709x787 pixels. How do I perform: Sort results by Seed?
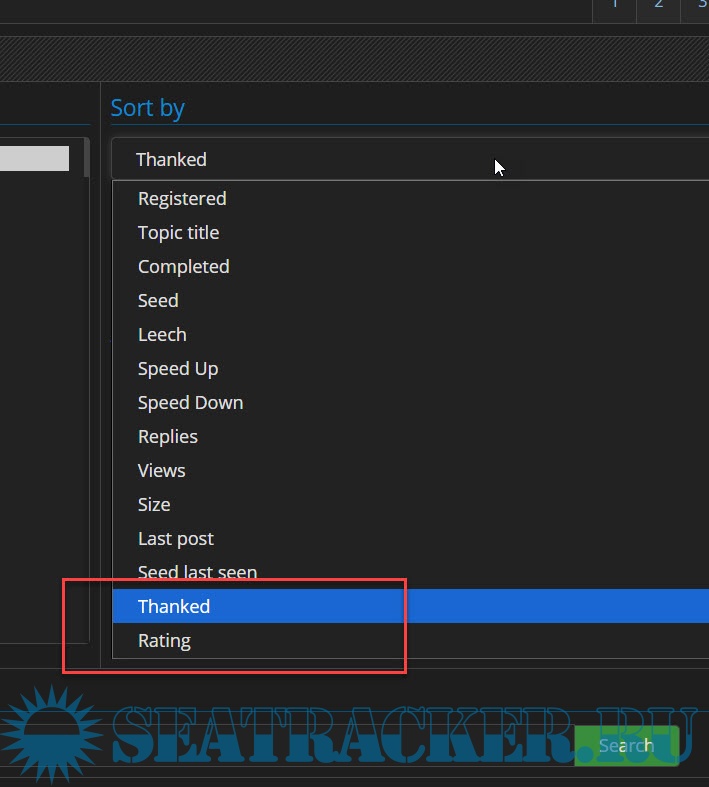click(x=158, y=301)
